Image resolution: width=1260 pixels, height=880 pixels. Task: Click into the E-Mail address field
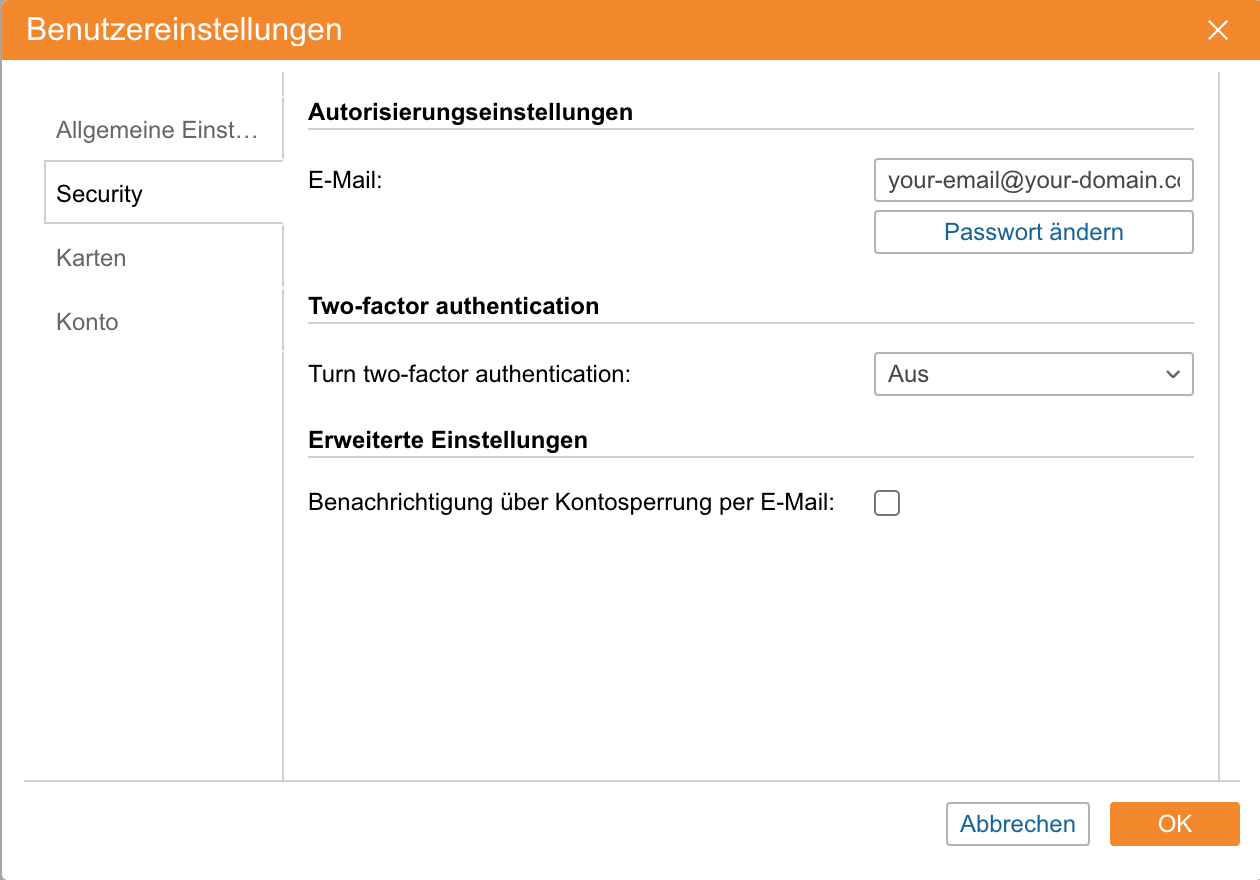click(x=1032, y=181)
